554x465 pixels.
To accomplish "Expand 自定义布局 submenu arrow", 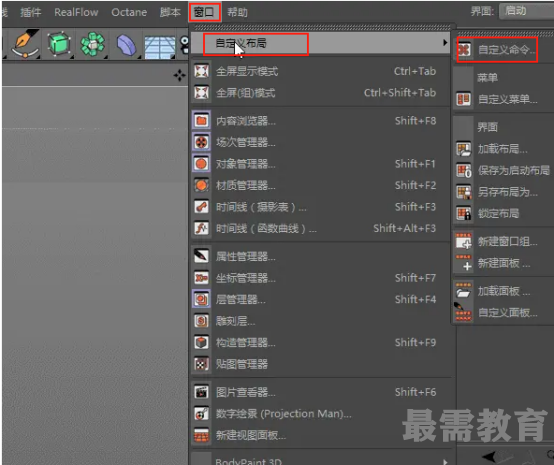I will (x=445, y=43).
